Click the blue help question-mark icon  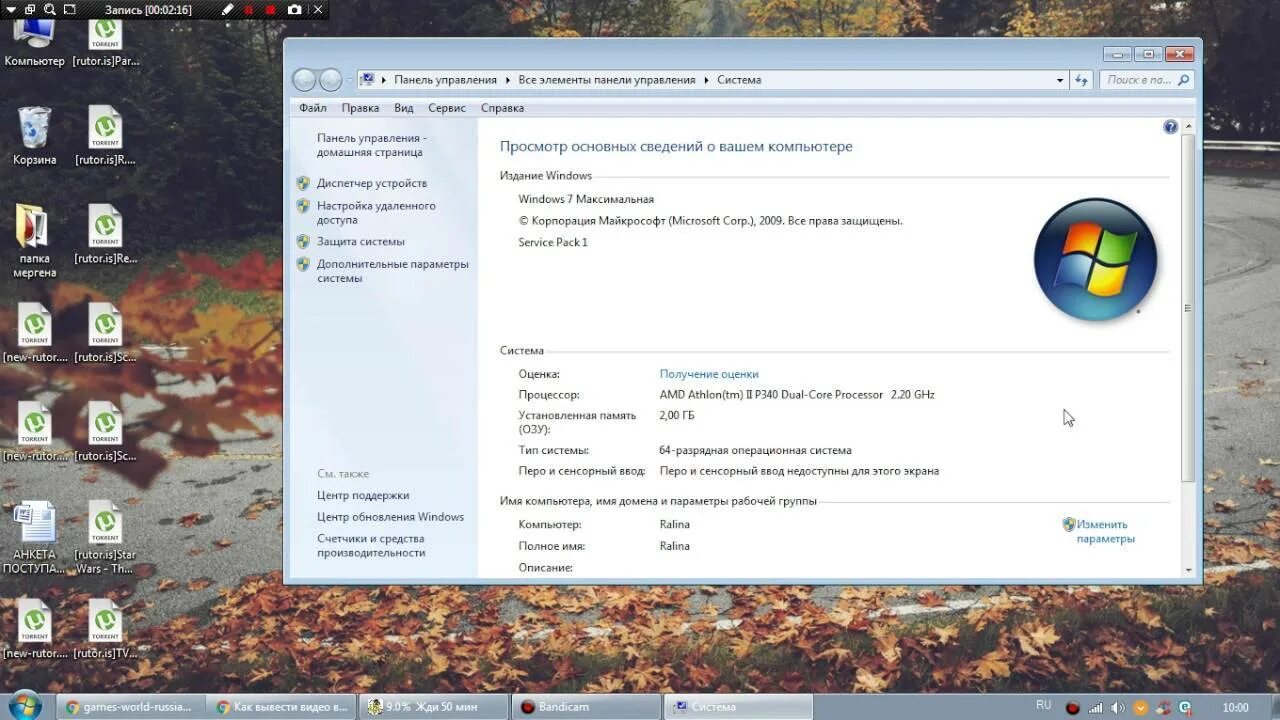[1170, 127]
